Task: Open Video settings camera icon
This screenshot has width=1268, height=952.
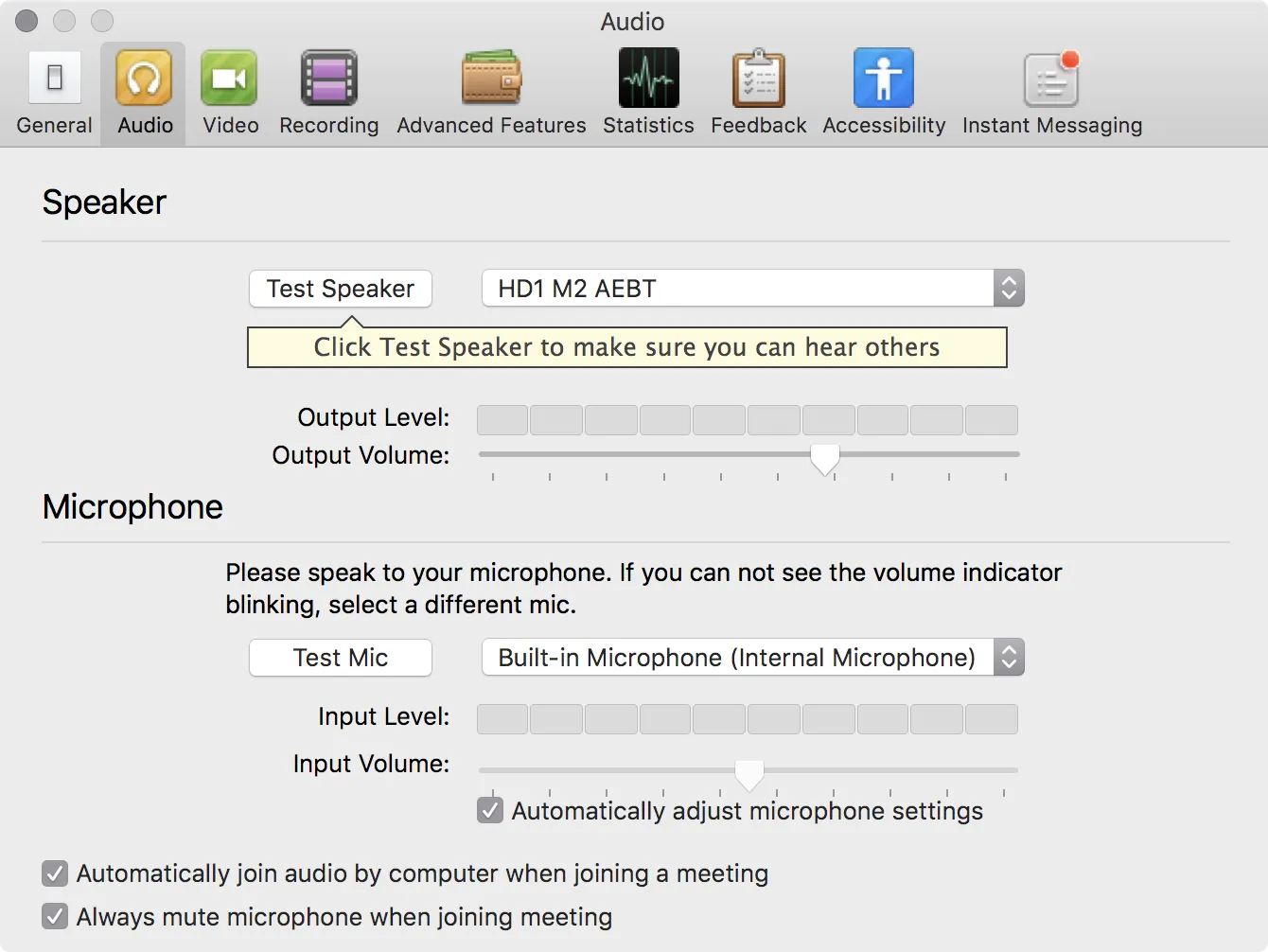Action: 229,79
